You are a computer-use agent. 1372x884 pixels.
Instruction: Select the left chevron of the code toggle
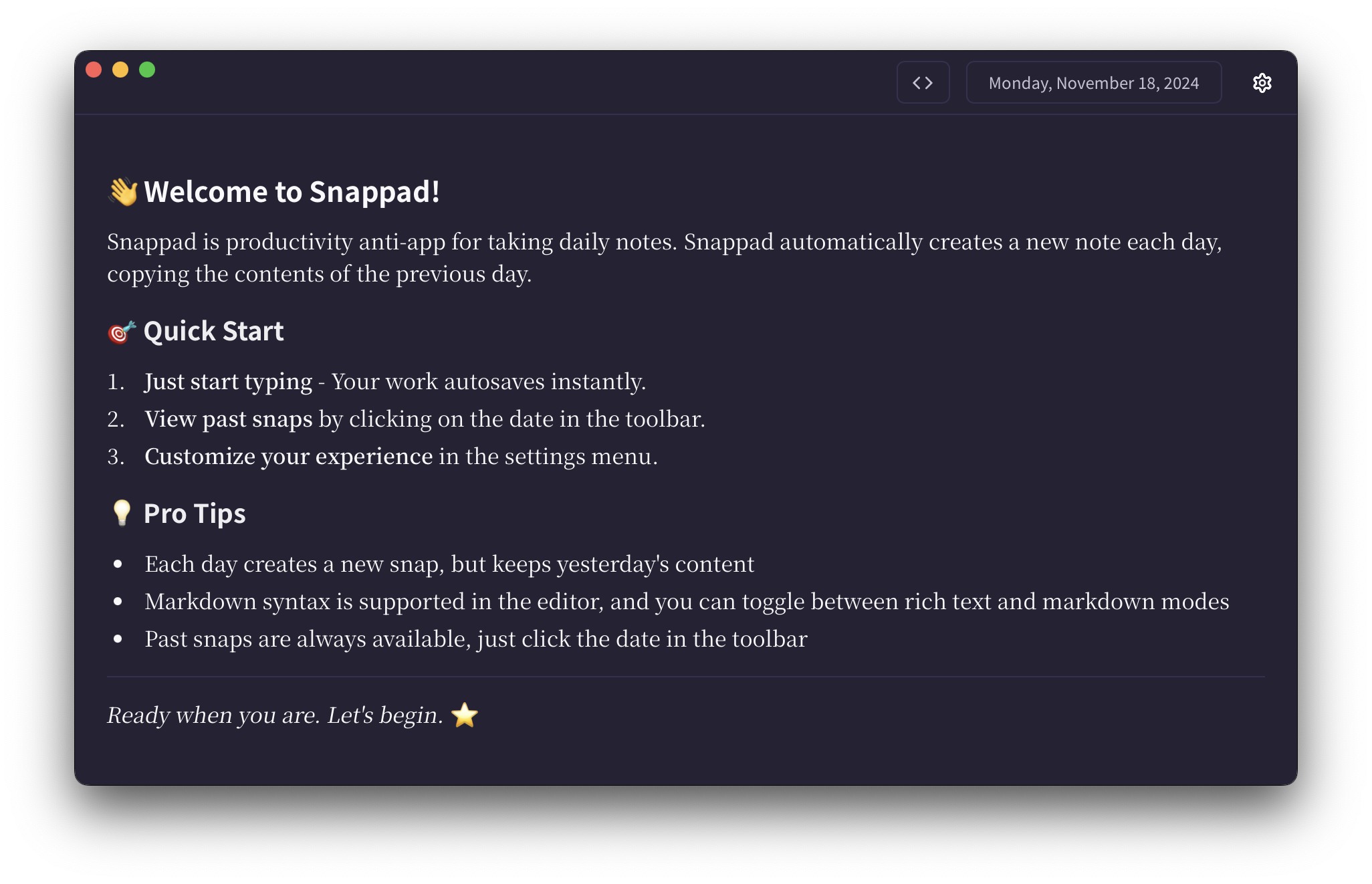[x=917, y=83]
